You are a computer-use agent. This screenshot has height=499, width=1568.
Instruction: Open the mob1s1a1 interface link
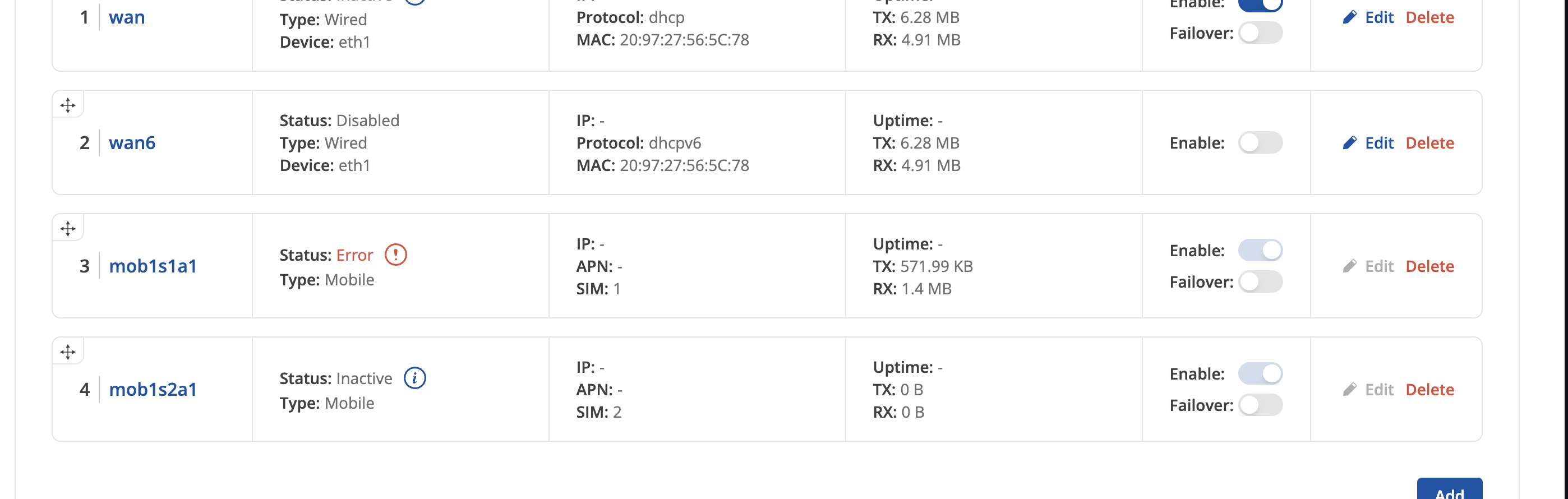click(x=153, y=266)
